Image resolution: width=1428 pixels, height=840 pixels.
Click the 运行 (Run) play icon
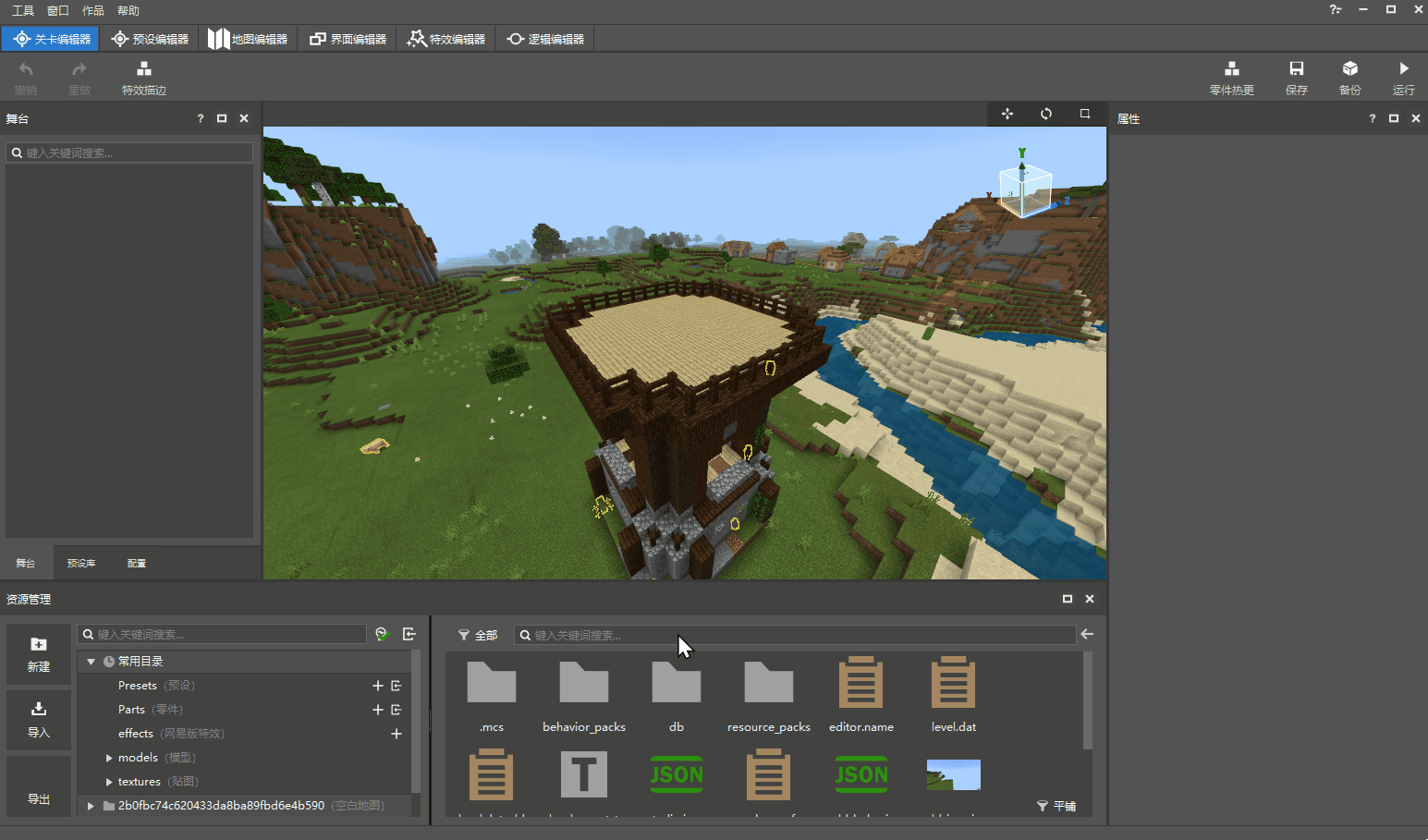click(x=1403, y=69)
